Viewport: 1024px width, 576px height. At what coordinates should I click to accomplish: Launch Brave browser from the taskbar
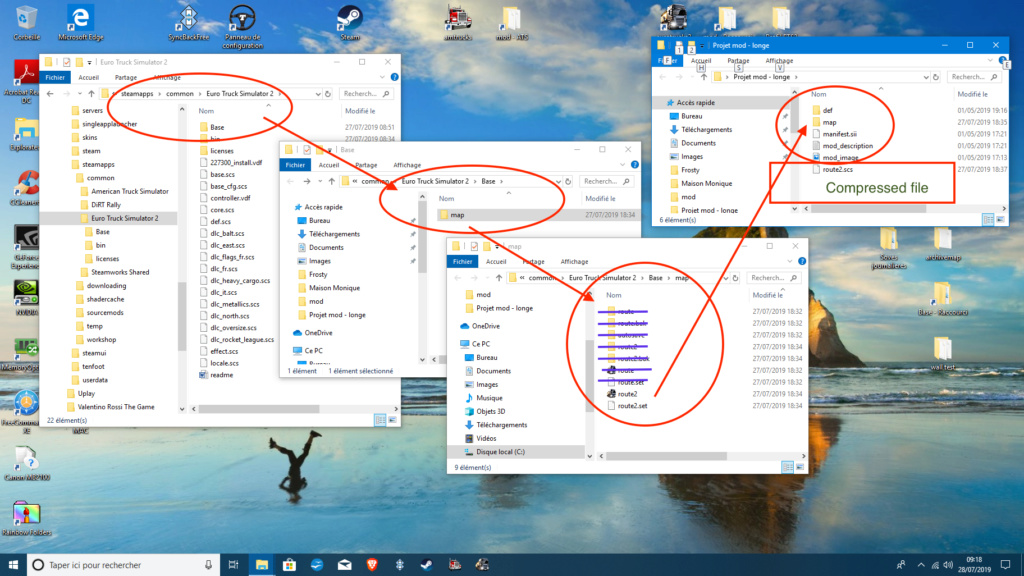click(x=372, y=565)
